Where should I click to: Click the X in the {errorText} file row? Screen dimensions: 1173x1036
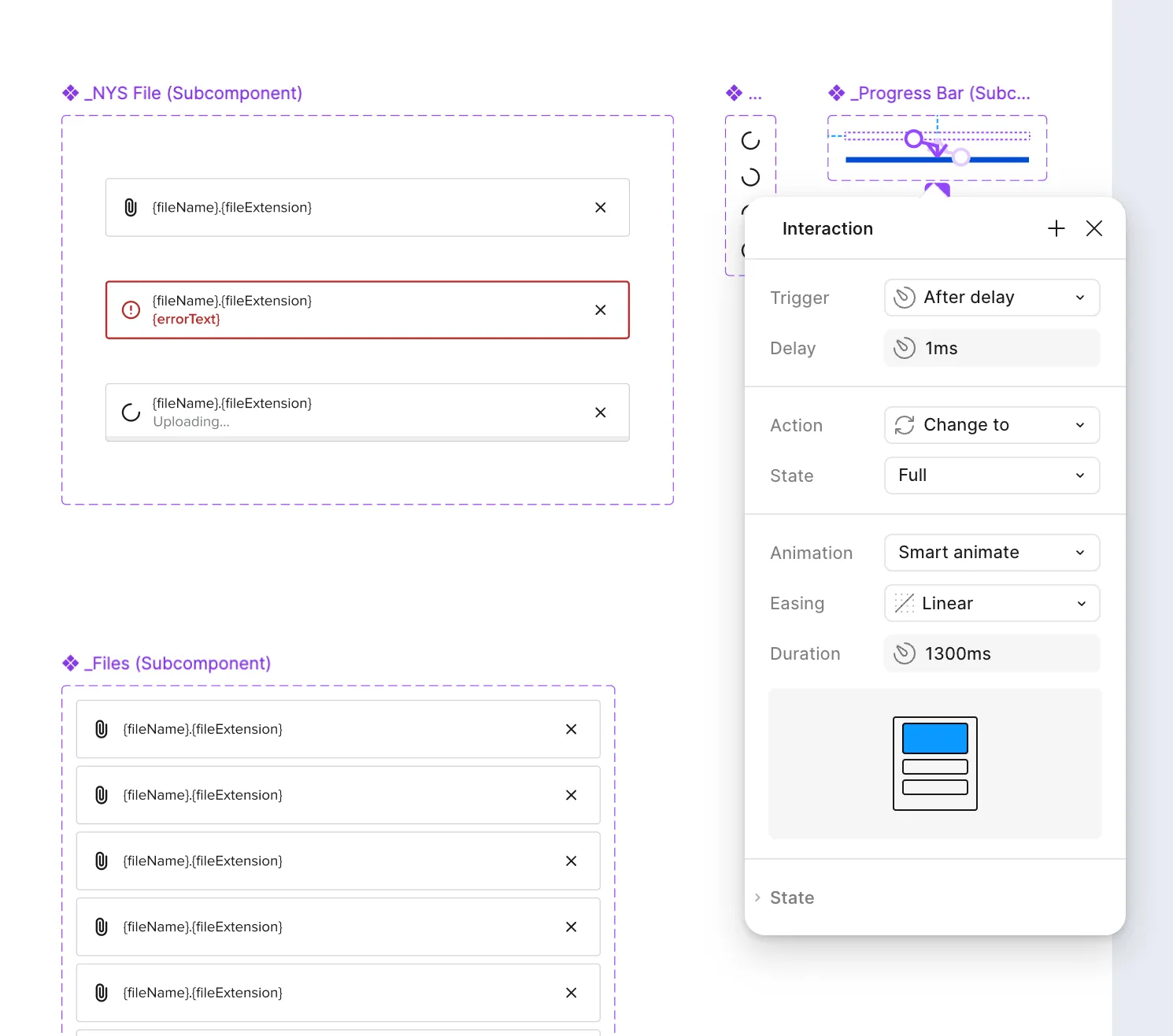click(601, 310)
